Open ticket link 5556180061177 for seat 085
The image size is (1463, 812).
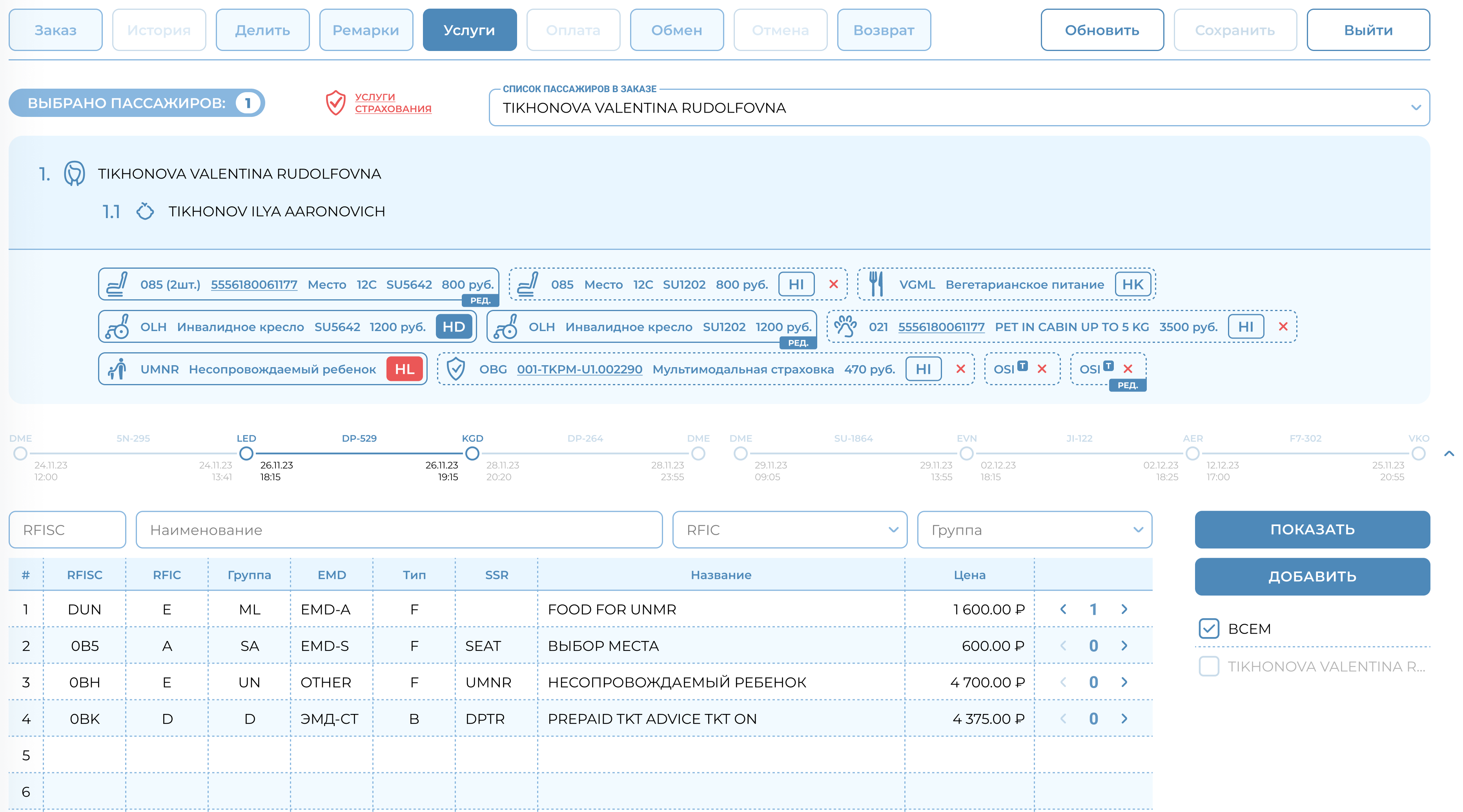coord(254,284)
